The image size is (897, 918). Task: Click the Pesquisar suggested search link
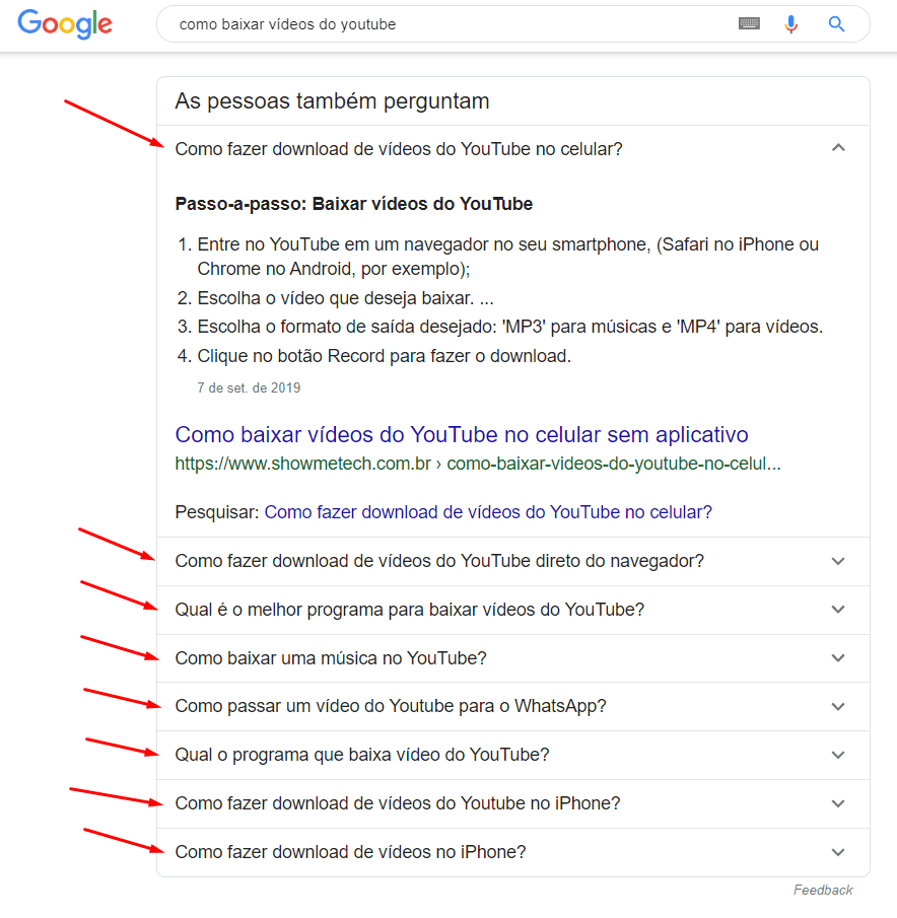coord(488,512)
